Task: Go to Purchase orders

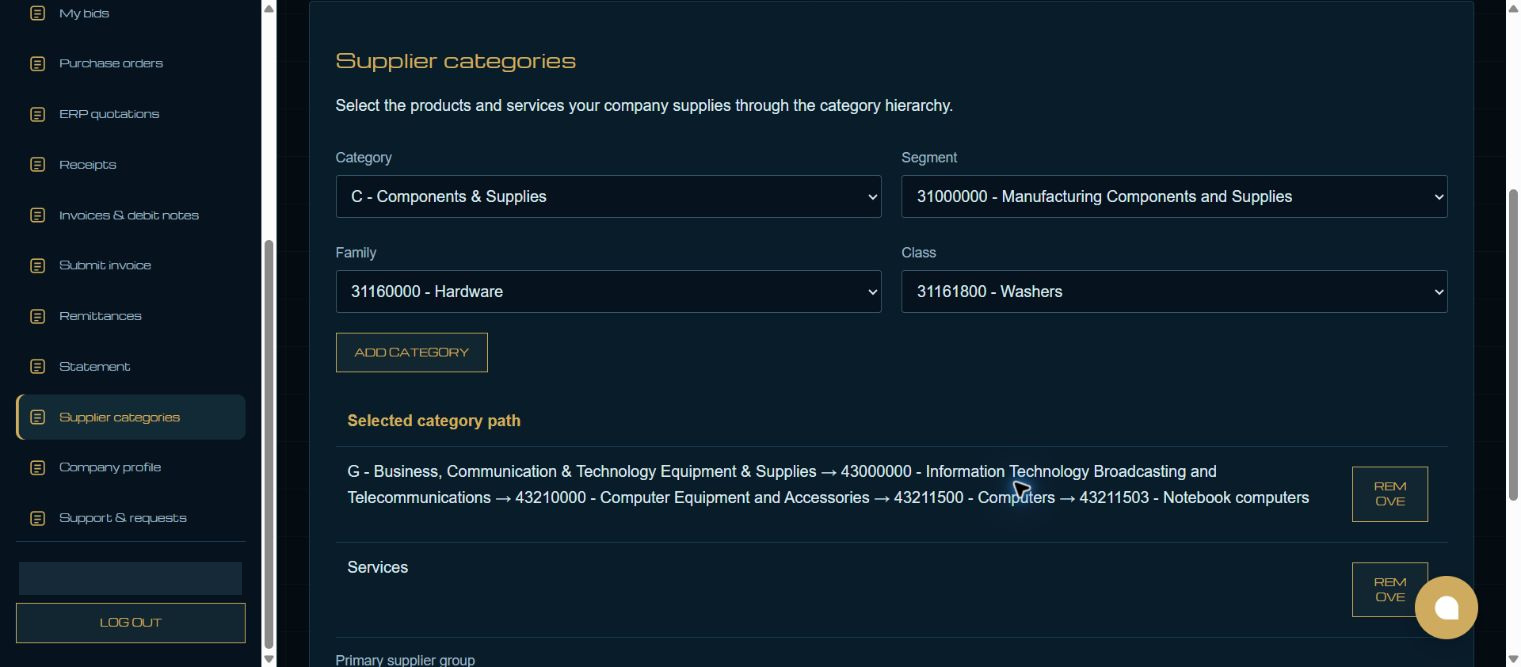Action: coord(130,63)
